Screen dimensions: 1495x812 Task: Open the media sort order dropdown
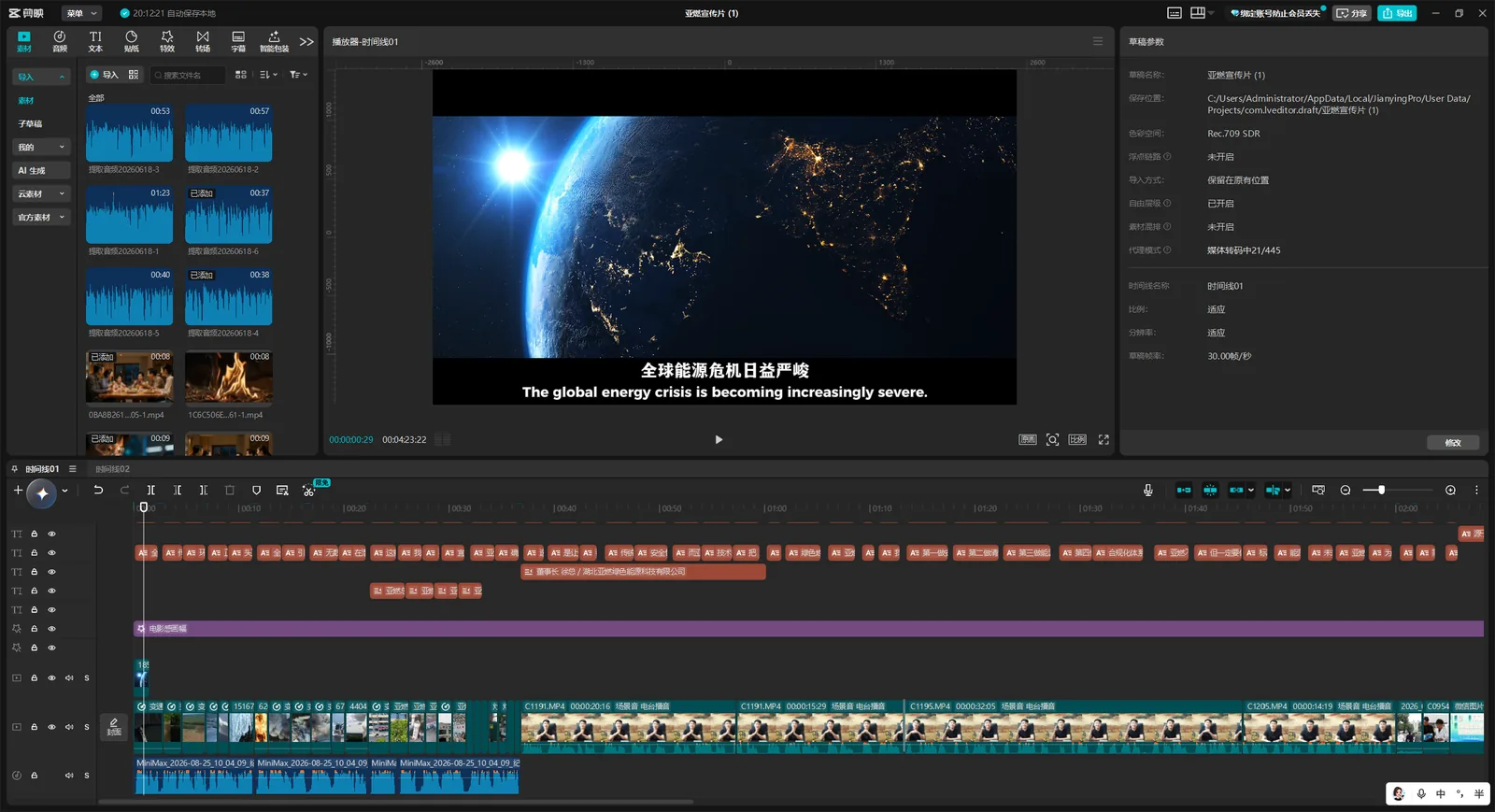(268, 75)
